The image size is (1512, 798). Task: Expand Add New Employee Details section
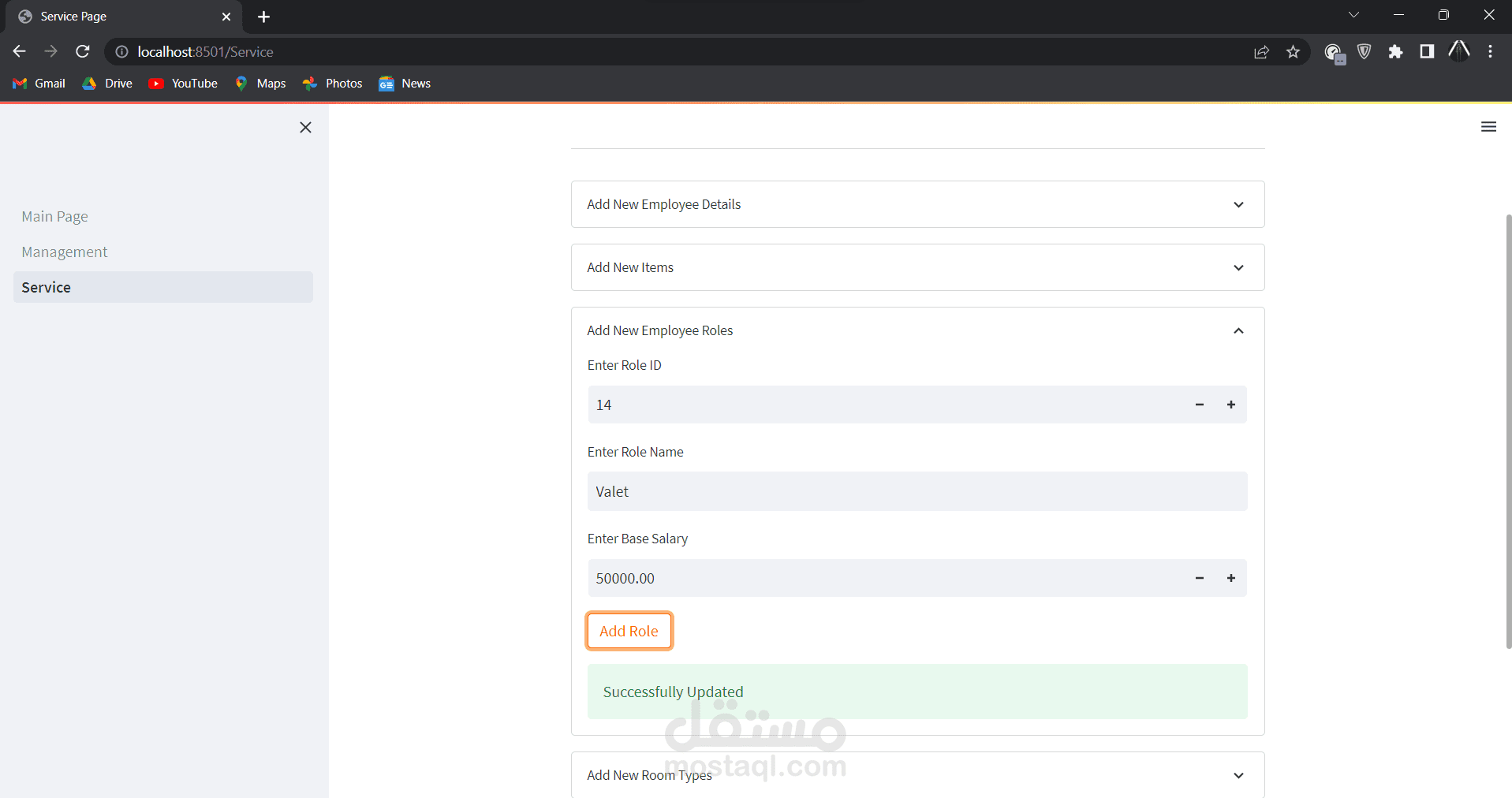tap(917, 204)
